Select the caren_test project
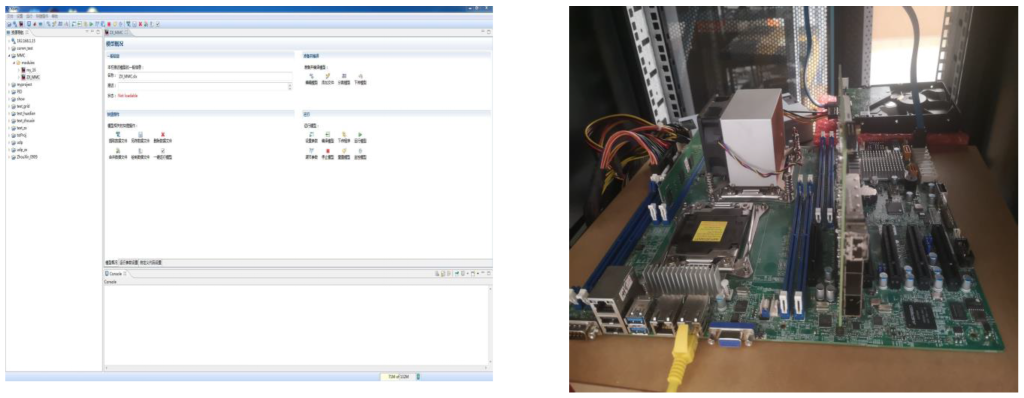 (22, 48)
